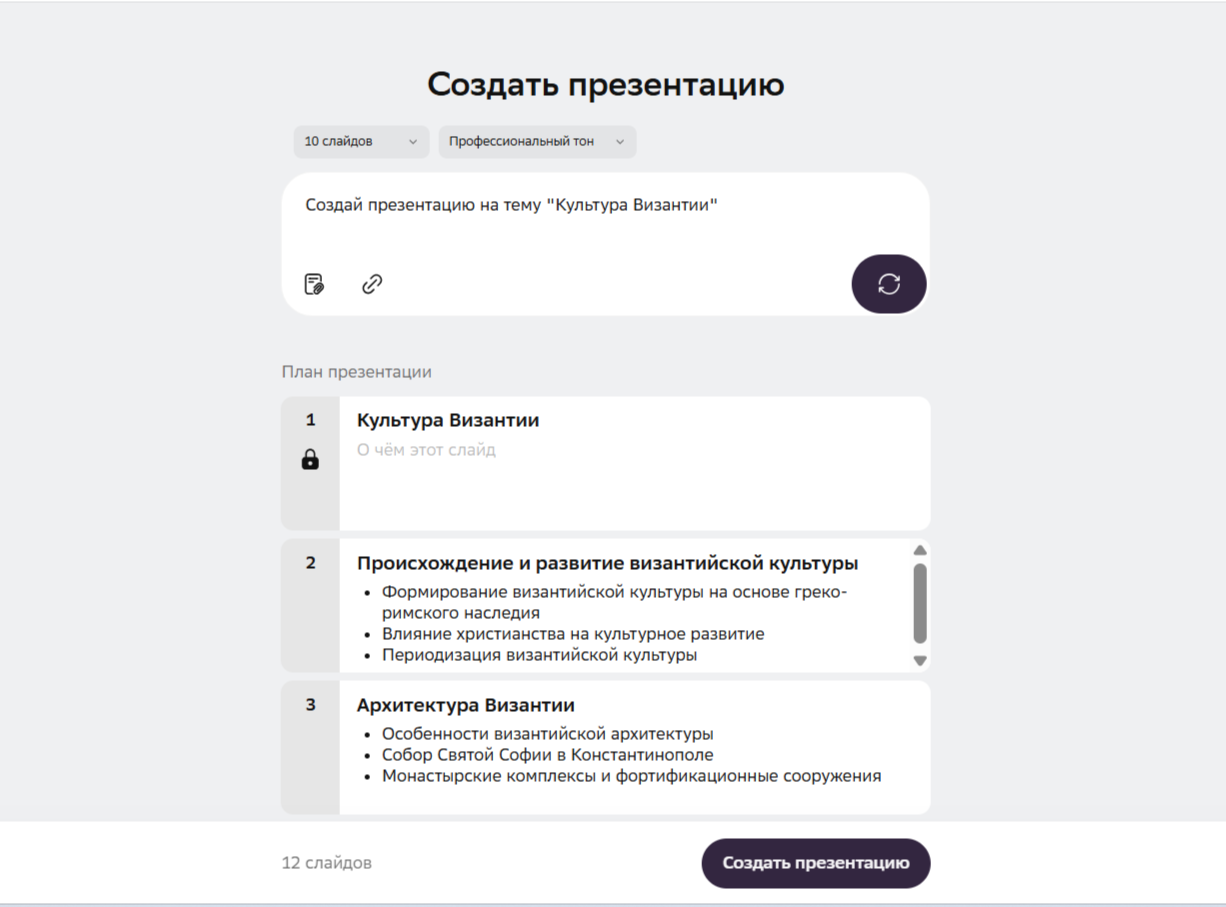Image resolution: width=1226 pixels, height=907 pixels.
Task: Click the "О чём этот слайд" placeholder field
Action: coord(427,450)
